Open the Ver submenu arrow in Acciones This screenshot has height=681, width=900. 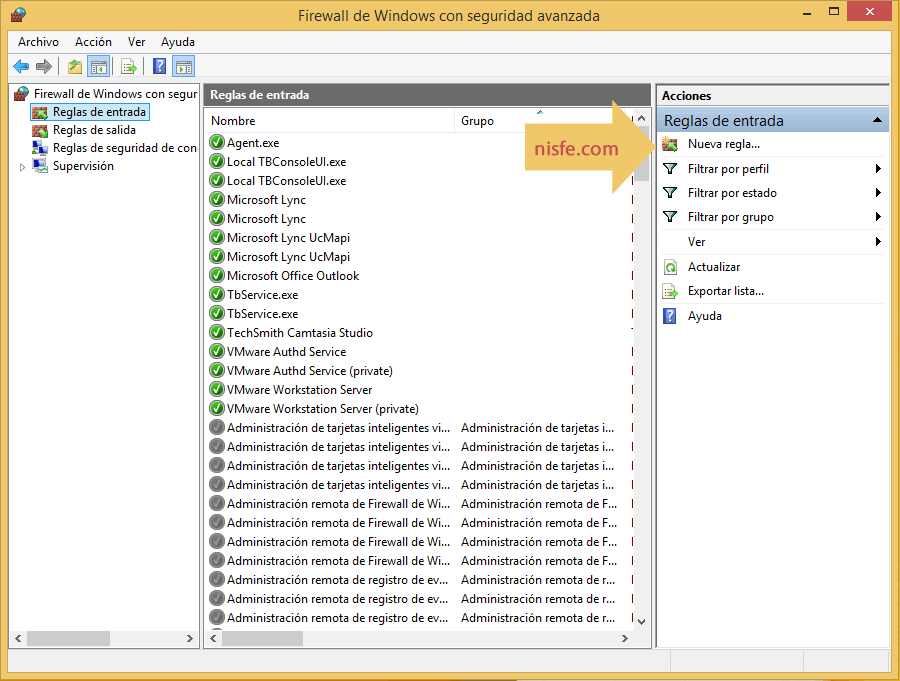click(878, 242)
